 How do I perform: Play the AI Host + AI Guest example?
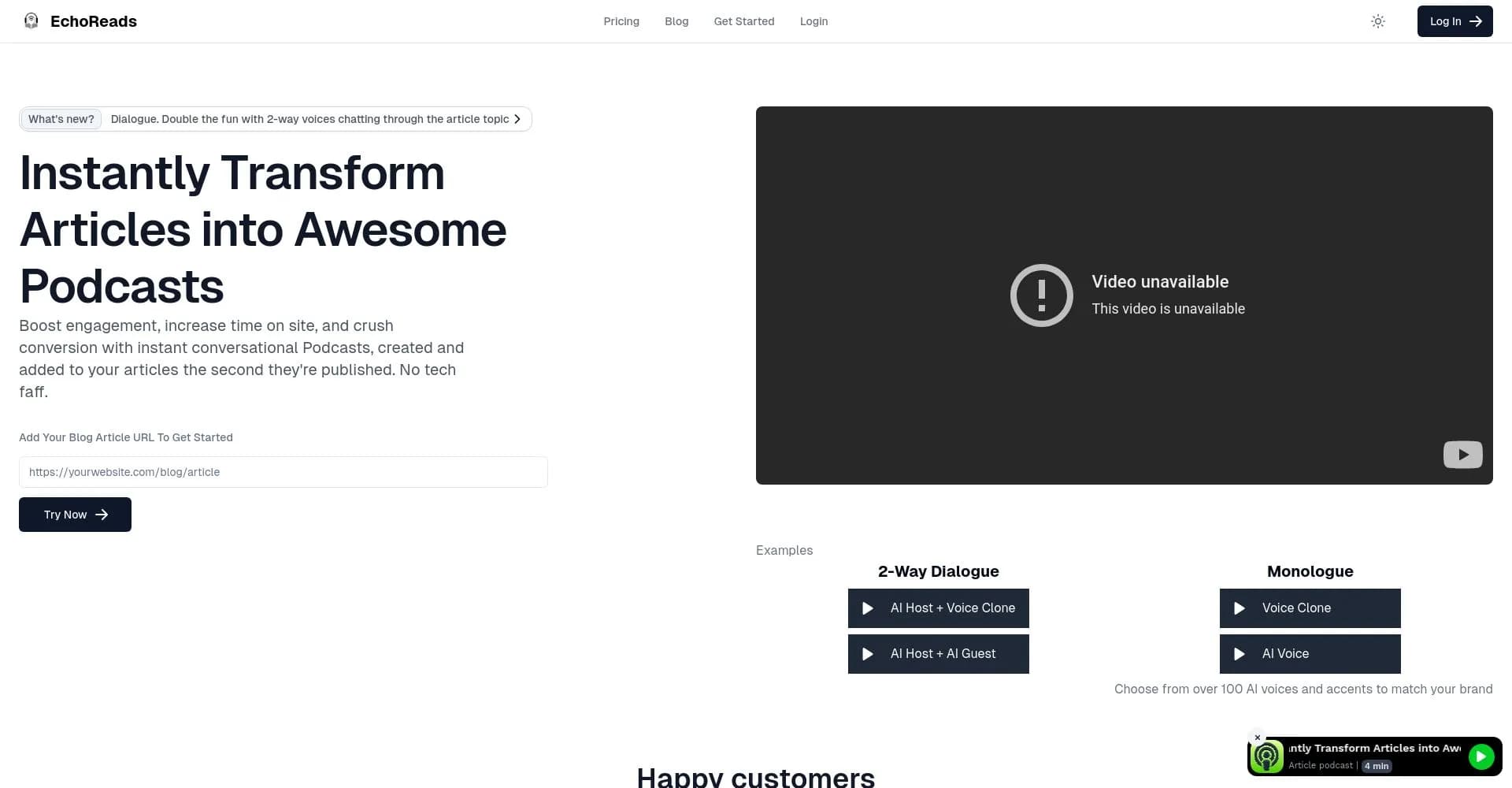(938, 654)
